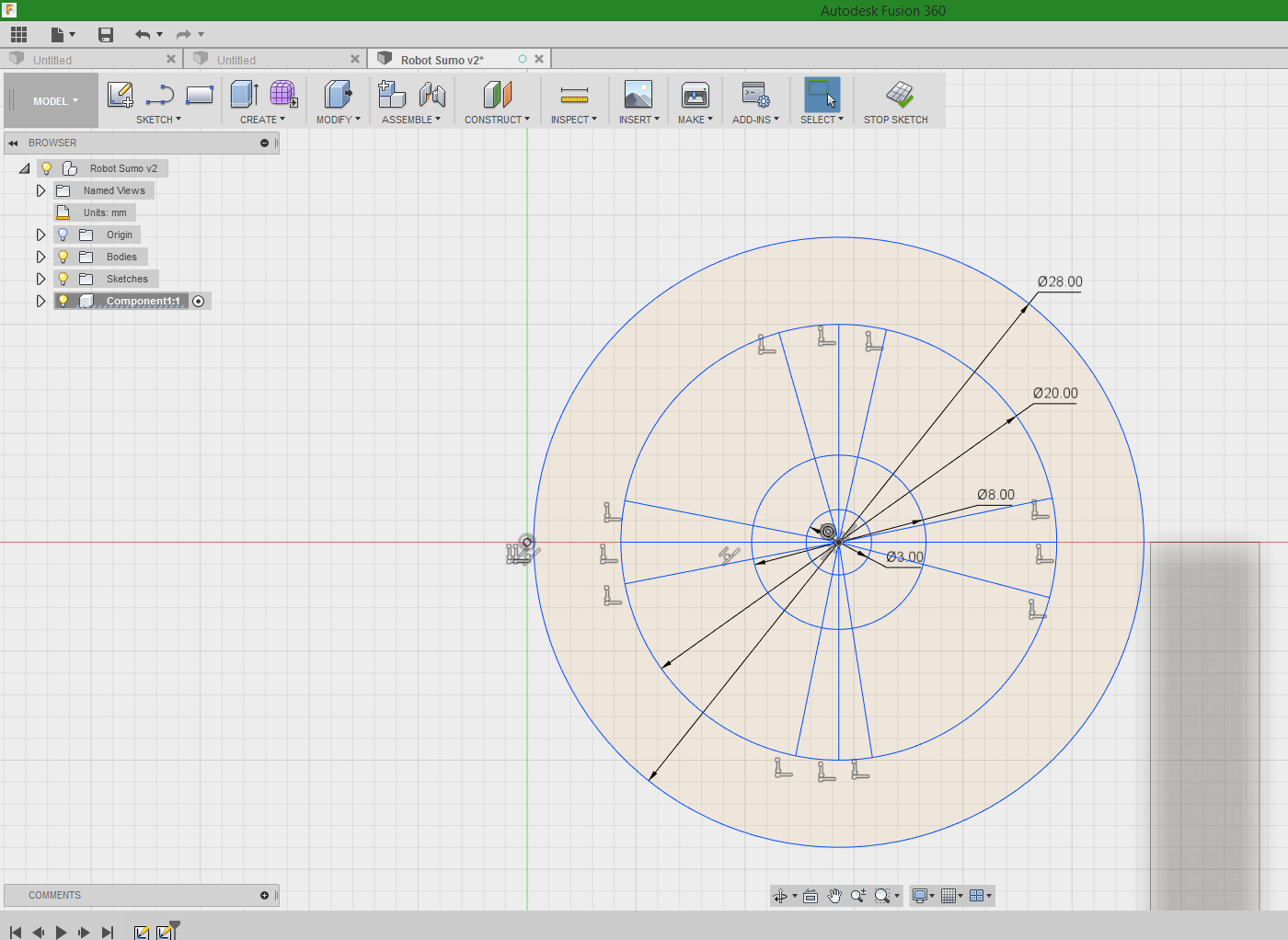The width and height of the screenshot is (1288, 940).
Task: Toggle visibility of the Bodies folder lightbulb
Action: [63, 257]
